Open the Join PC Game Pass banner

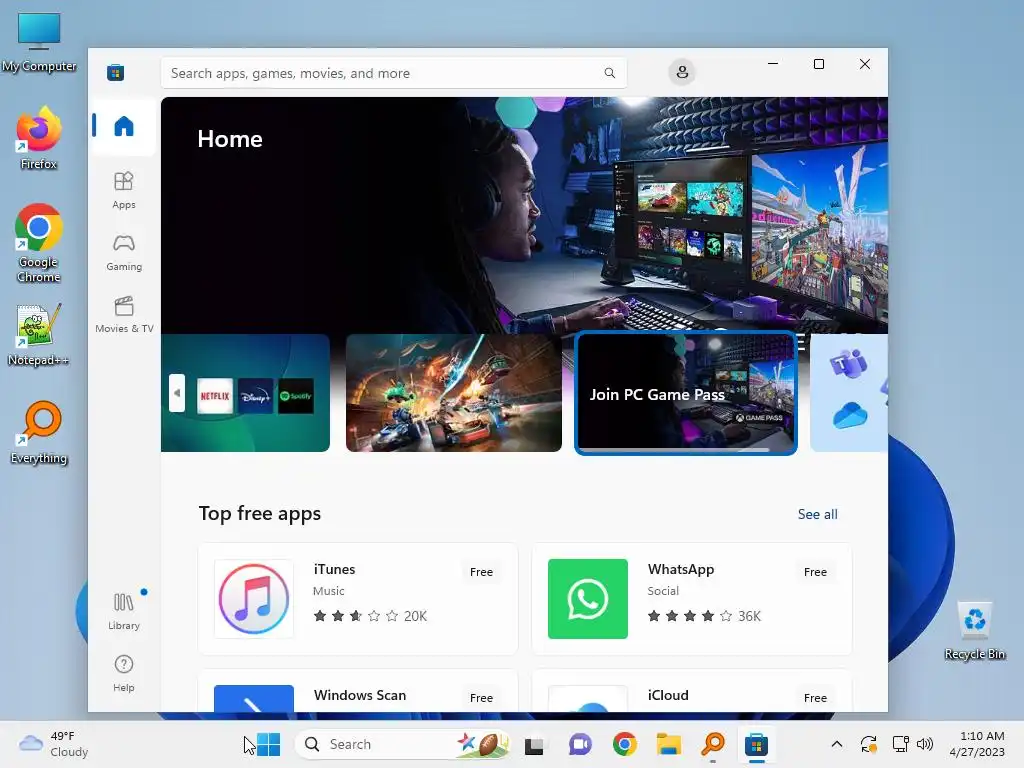tap(686, 393)
